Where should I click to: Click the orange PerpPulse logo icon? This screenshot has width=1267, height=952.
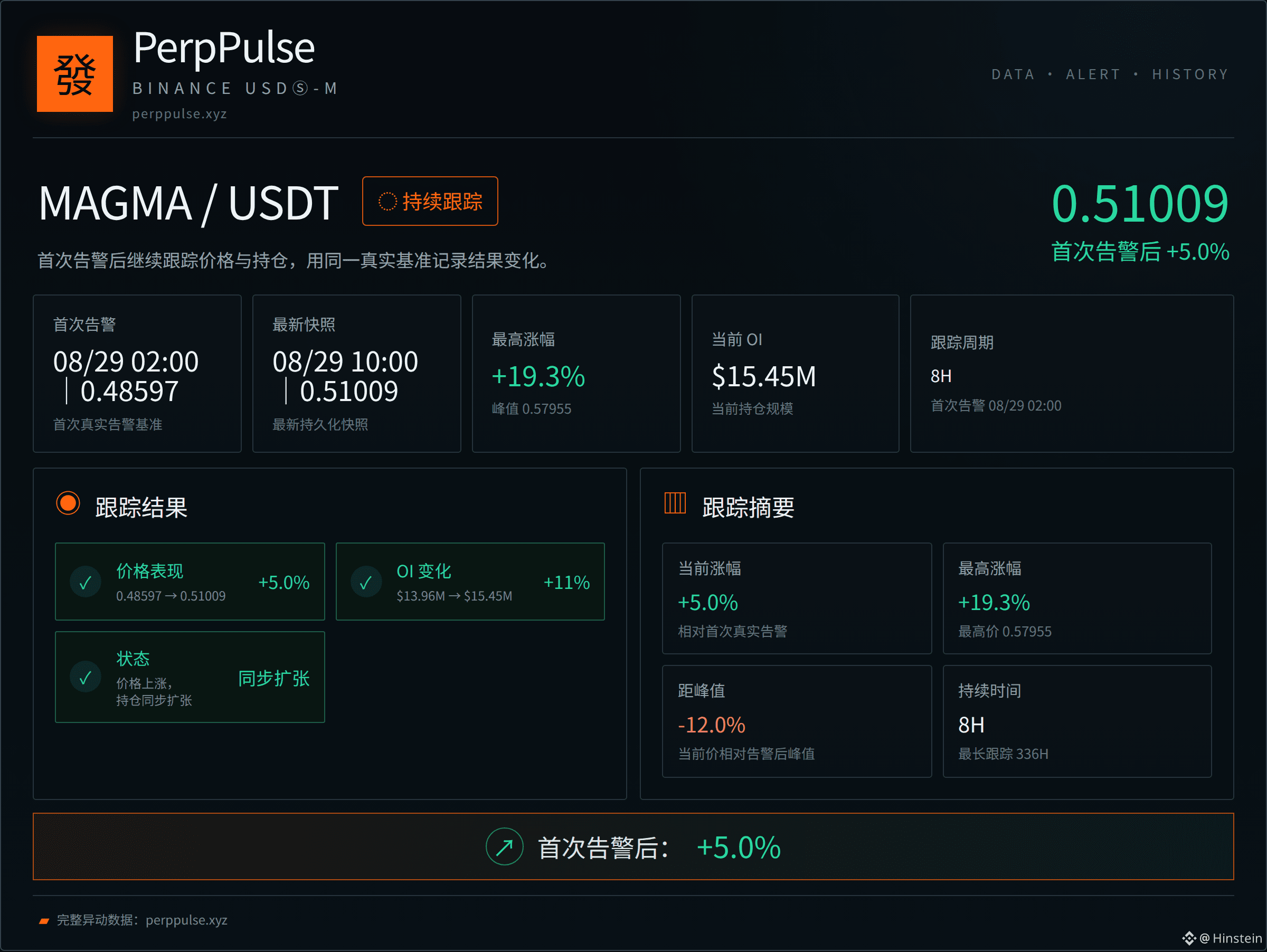[74, 74]
